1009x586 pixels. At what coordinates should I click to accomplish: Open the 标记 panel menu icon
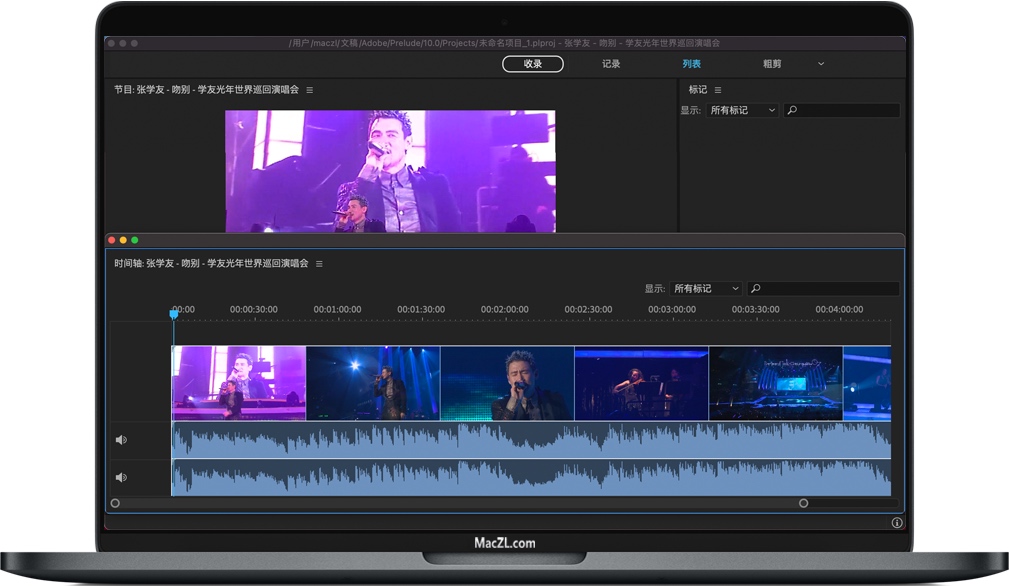coord(718,89)
